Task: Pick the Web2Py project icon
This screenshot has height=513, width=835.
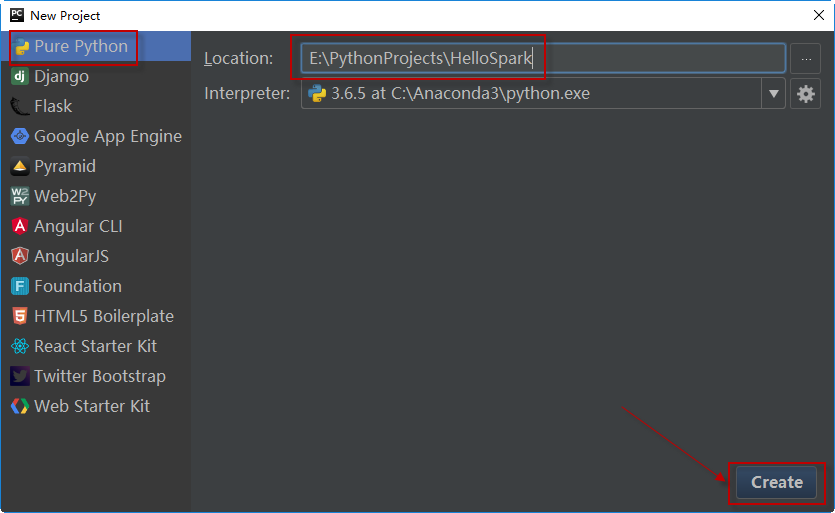Action: tap(20, 197)
